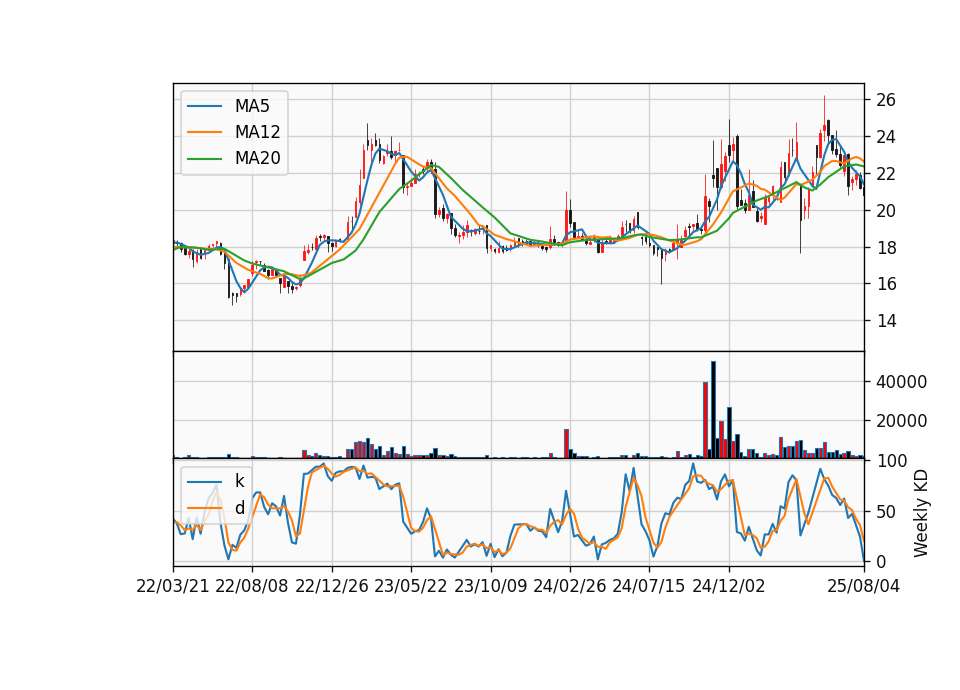This screenshot has height=690, width=960.
Task: Click the 22/12/26 date label
Action: (332, 586)
